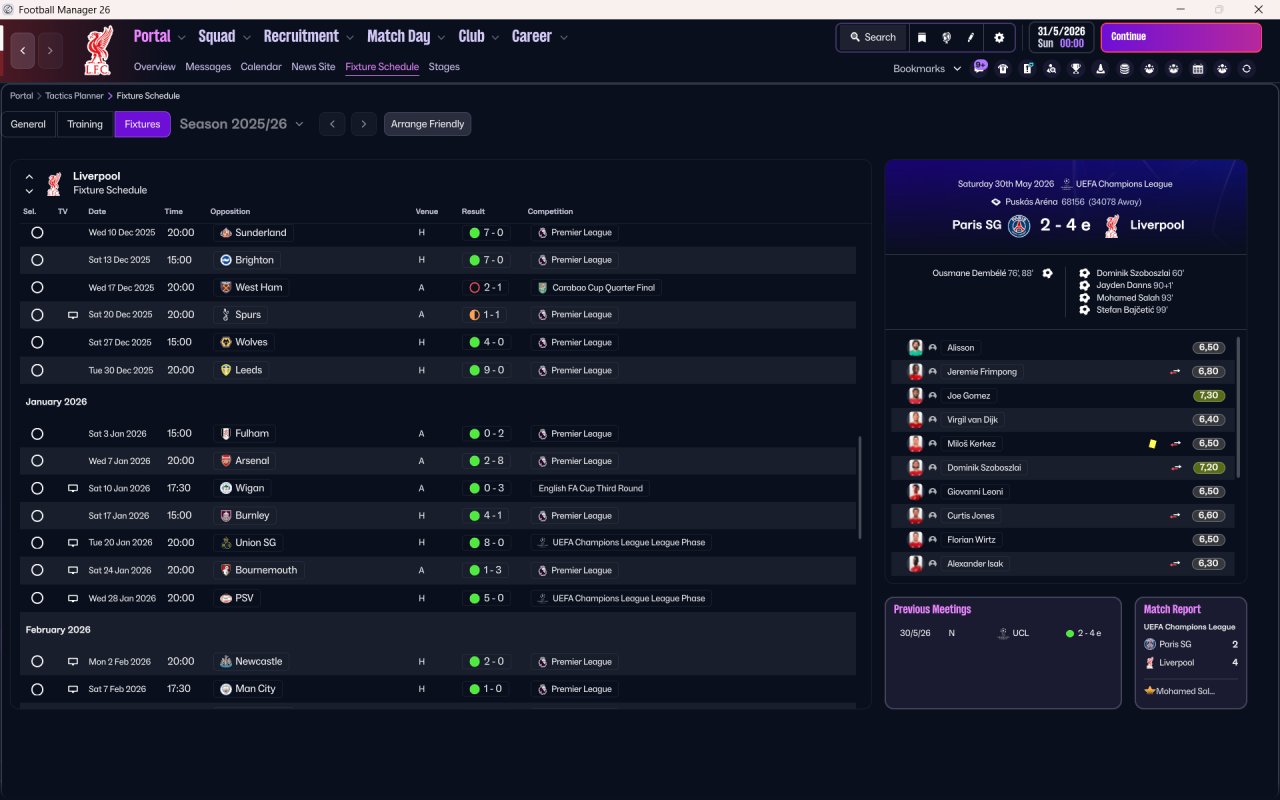
Task: Open the 9+ notifications chat bubble
Action: [x=980, y=67]
